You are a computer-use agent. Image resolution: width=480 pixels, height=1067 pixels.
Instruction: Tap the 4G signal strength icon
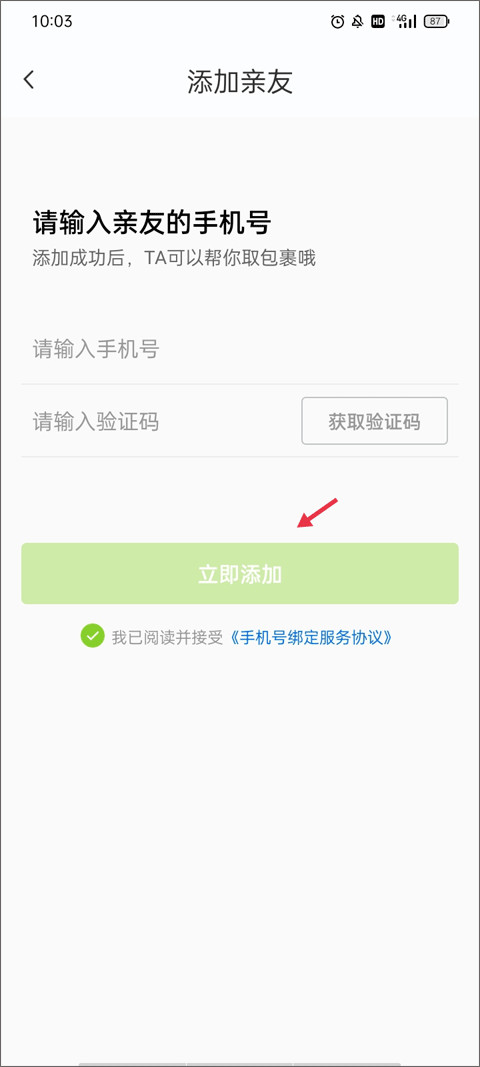point(406,22)
